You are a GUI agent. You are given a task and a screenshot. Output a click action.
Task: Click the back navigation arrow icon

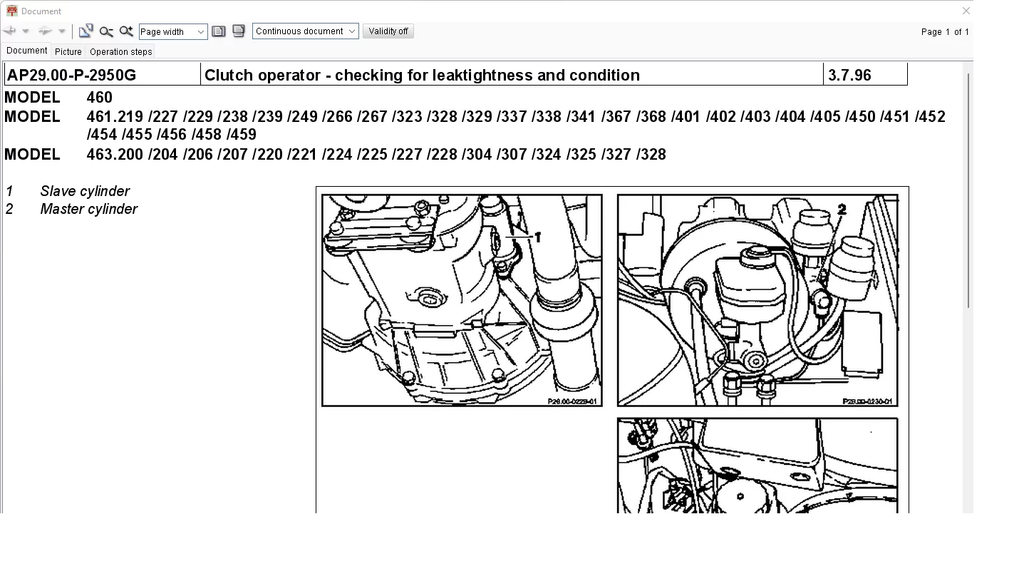11,31
